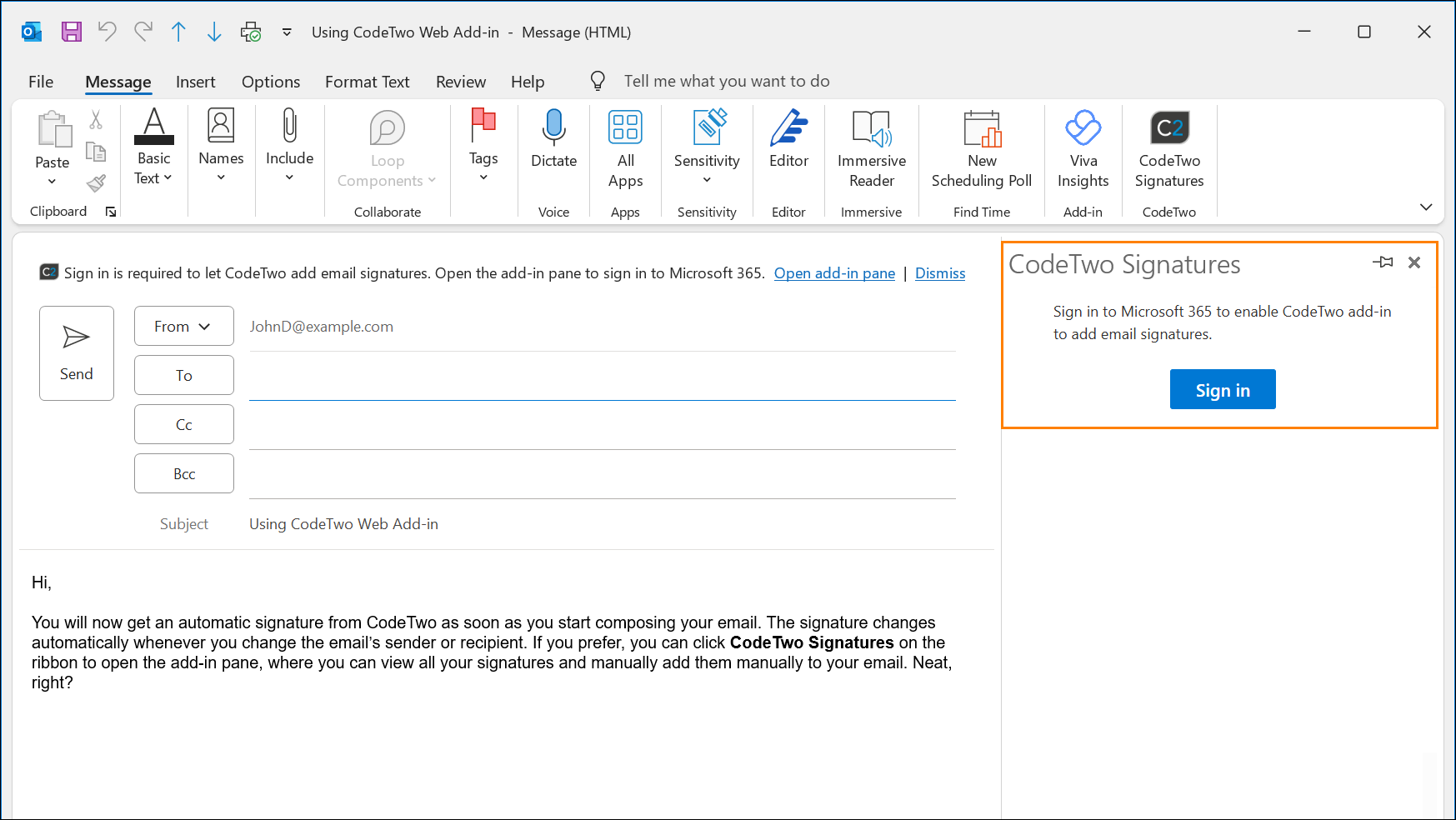The height and width of the screenshot is (820, 1456).
Task: Click the Bcc button
Action: point(184,473)
